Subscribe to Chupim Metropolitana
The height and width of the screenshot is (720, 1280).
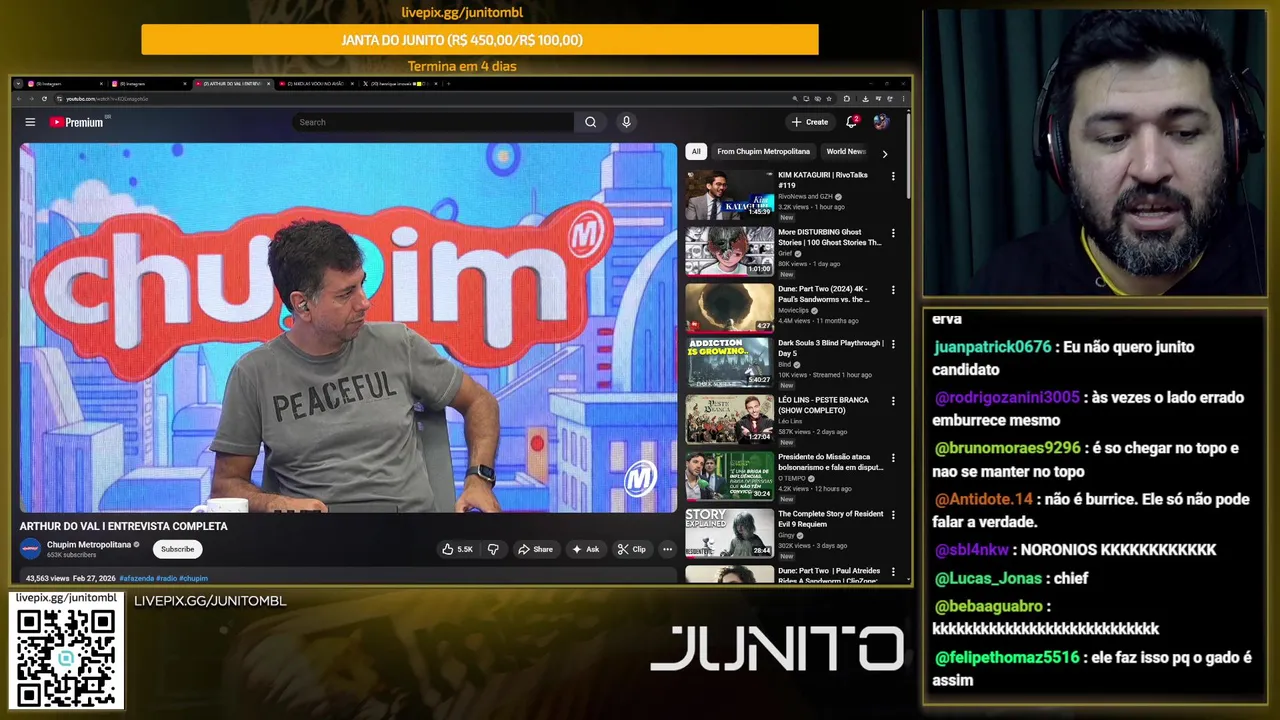[x=177, y=549]
